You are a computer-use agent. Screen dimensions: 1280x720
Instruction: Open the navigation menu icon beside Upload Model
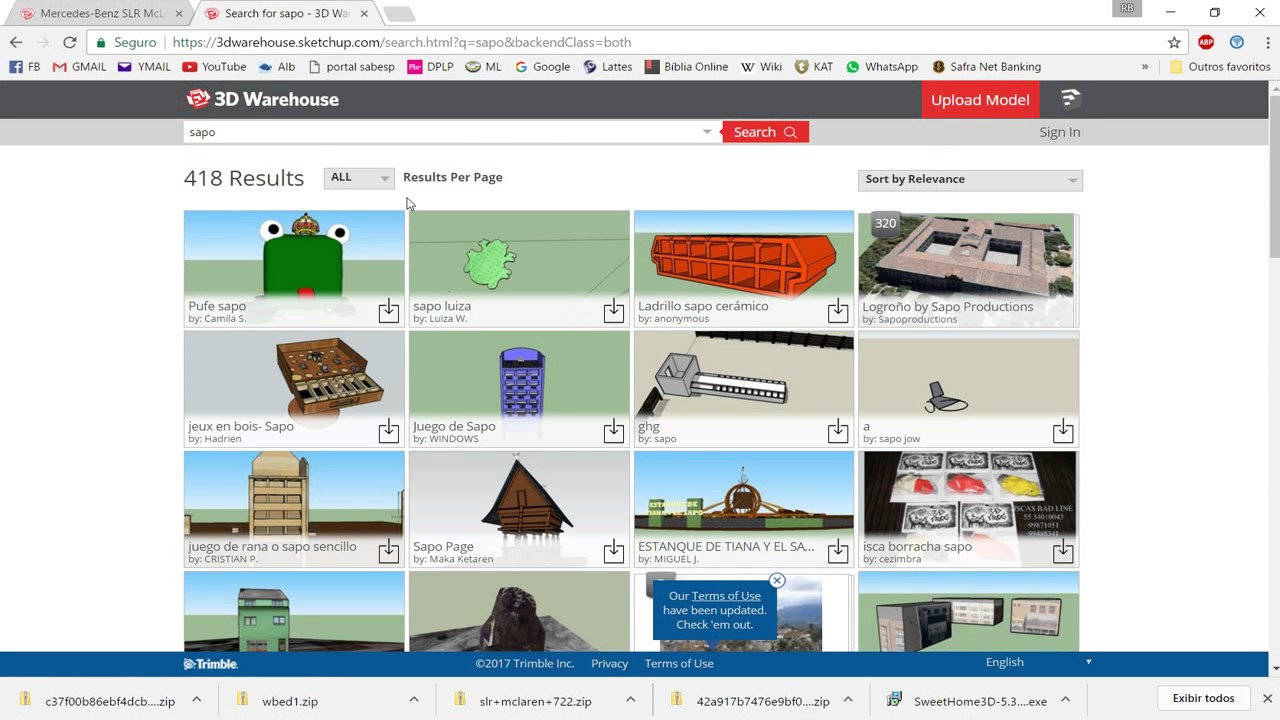tap(1070, 98)
